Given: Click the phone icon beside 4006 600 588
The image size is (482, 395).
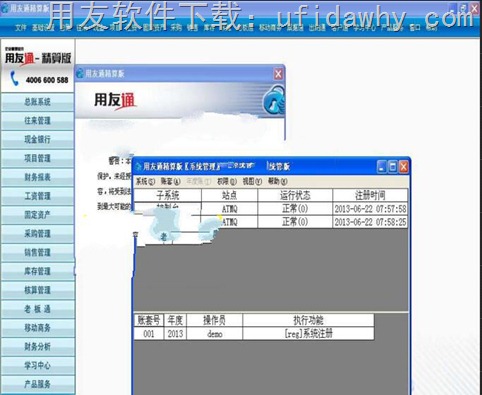Looking at the screenshot, I should [14, 79].
